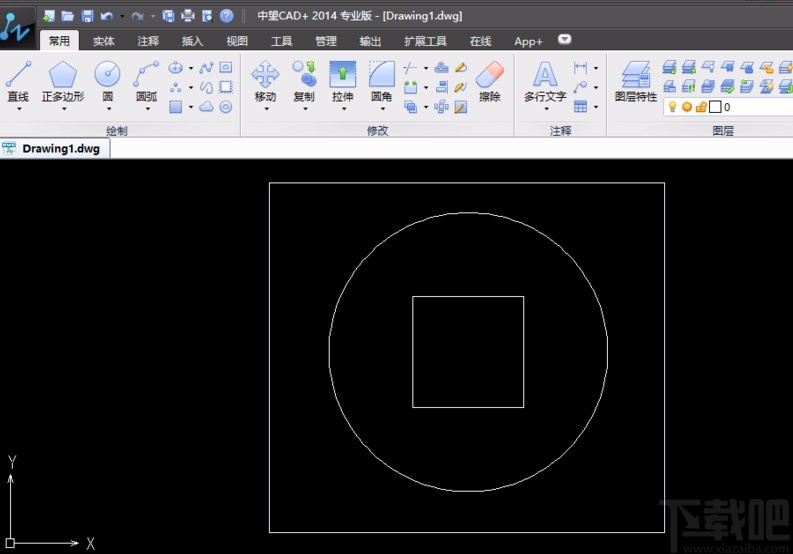Use the 擦除 (Erase) tool

coord(489,75)
